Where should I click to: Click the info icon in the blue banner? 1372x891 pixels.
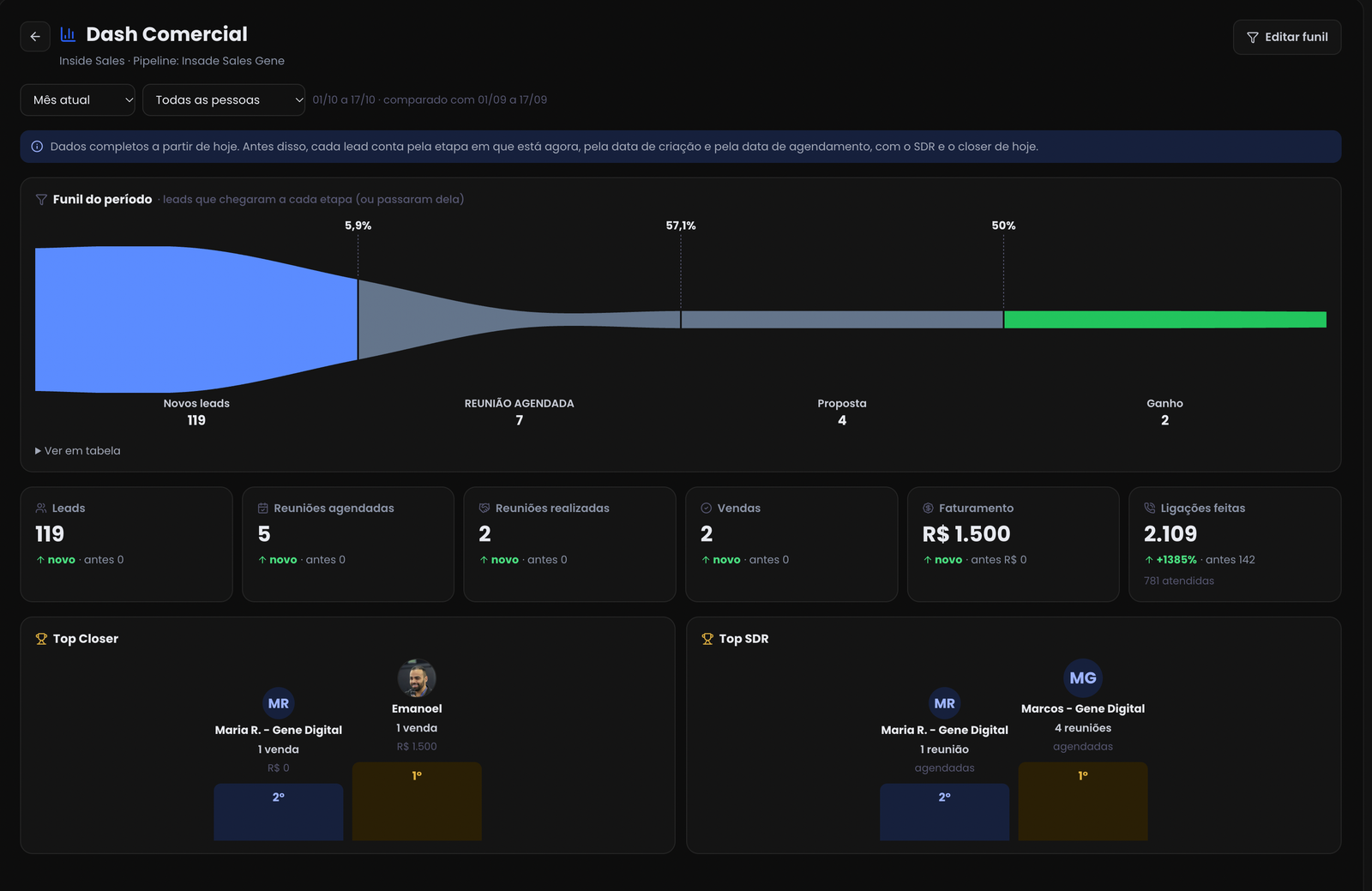(x=37, y=147)
